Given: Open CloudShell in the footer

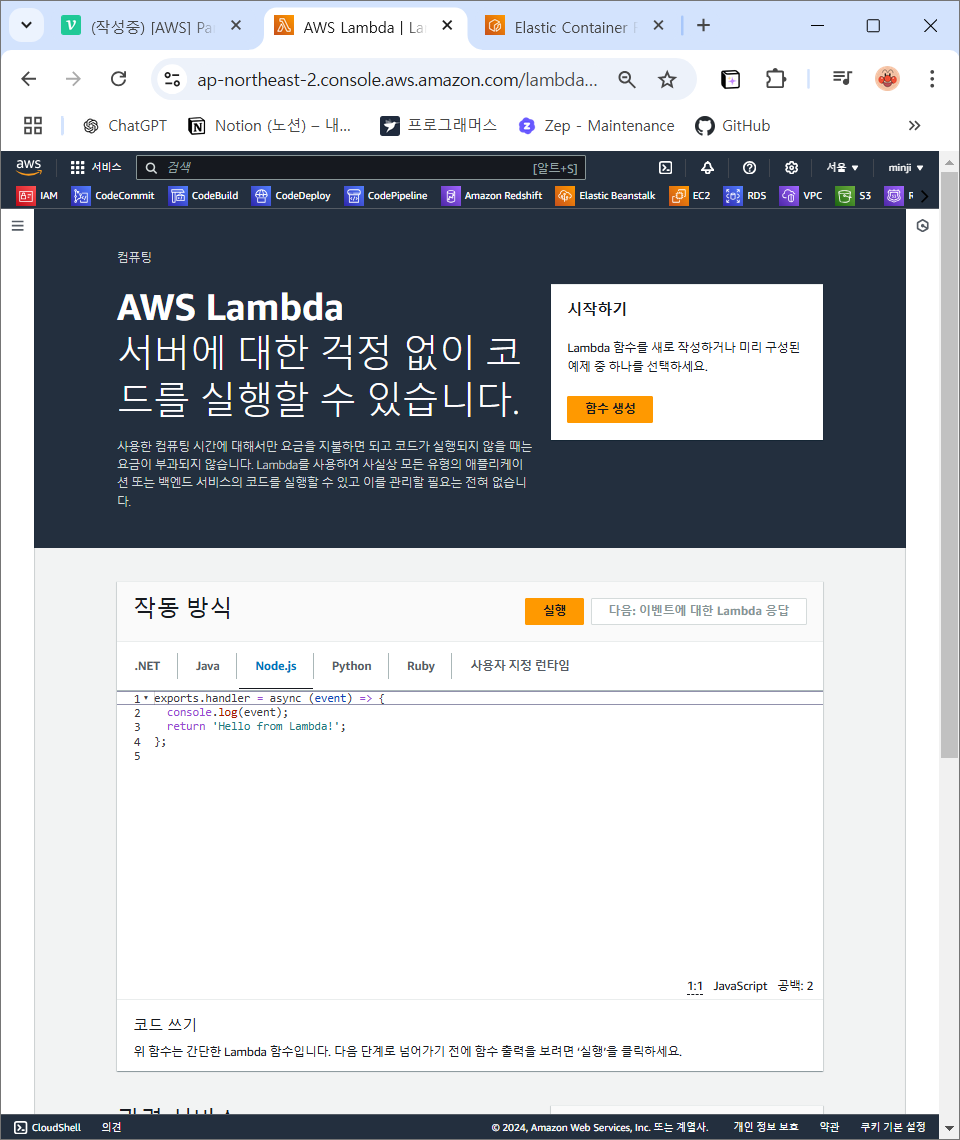Looking at the screenshot, I should point(47,1128).
